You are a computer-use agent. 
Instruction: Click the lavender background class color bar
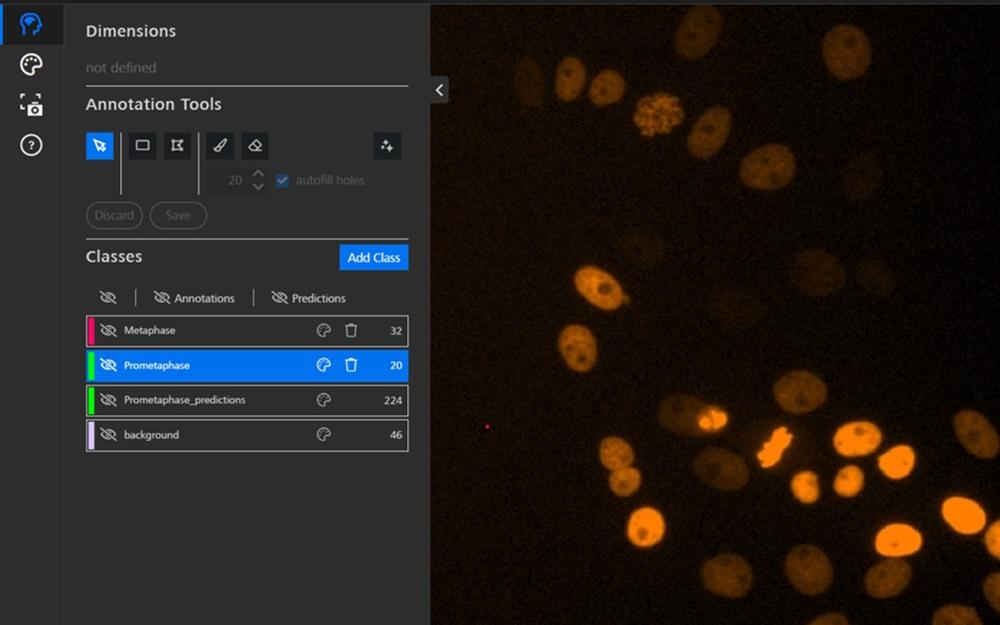pyautogui.click(x=91, y=436)
